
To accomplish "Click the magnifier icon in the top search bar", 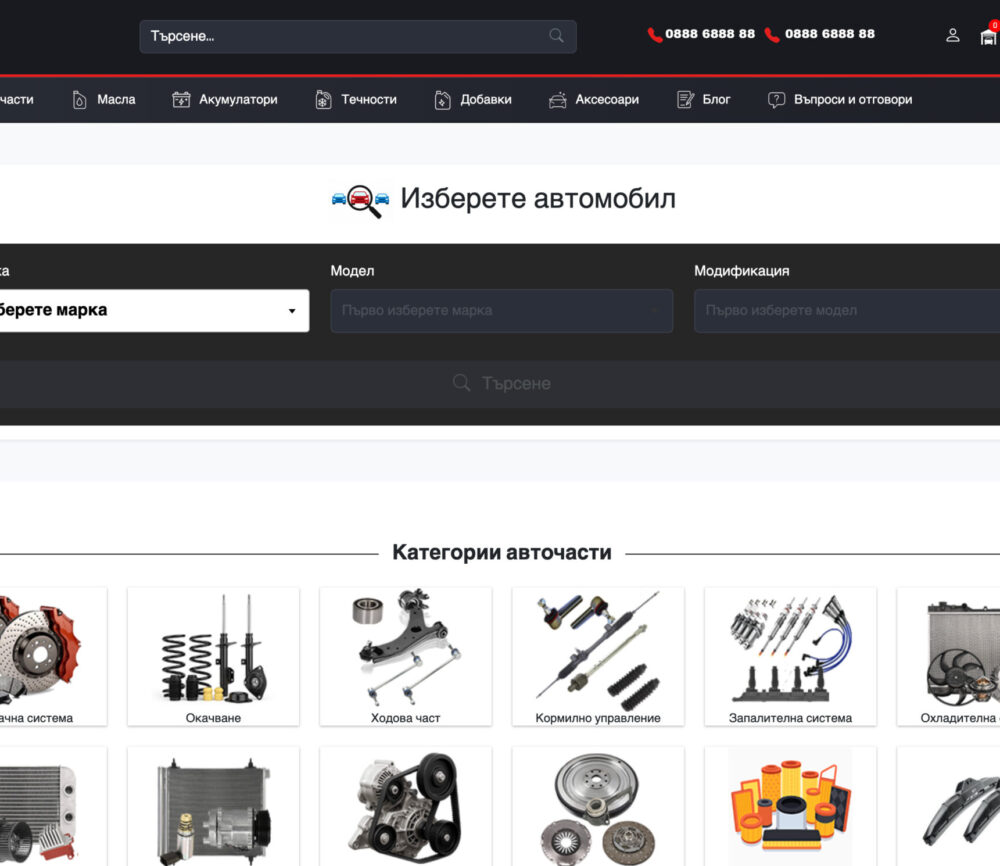I will [556, 36].
